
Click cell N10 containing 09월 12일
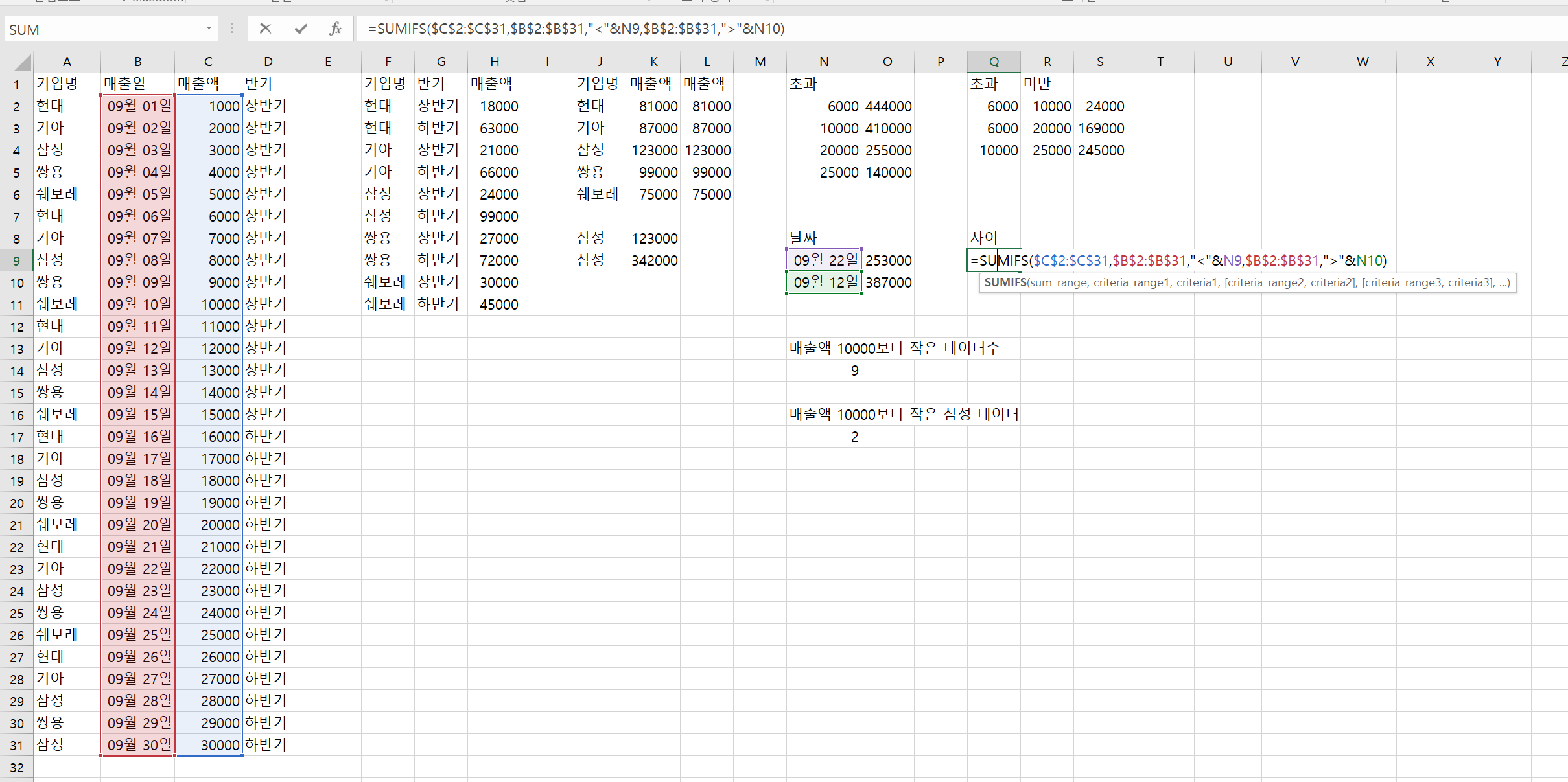[x=823, y=282]
